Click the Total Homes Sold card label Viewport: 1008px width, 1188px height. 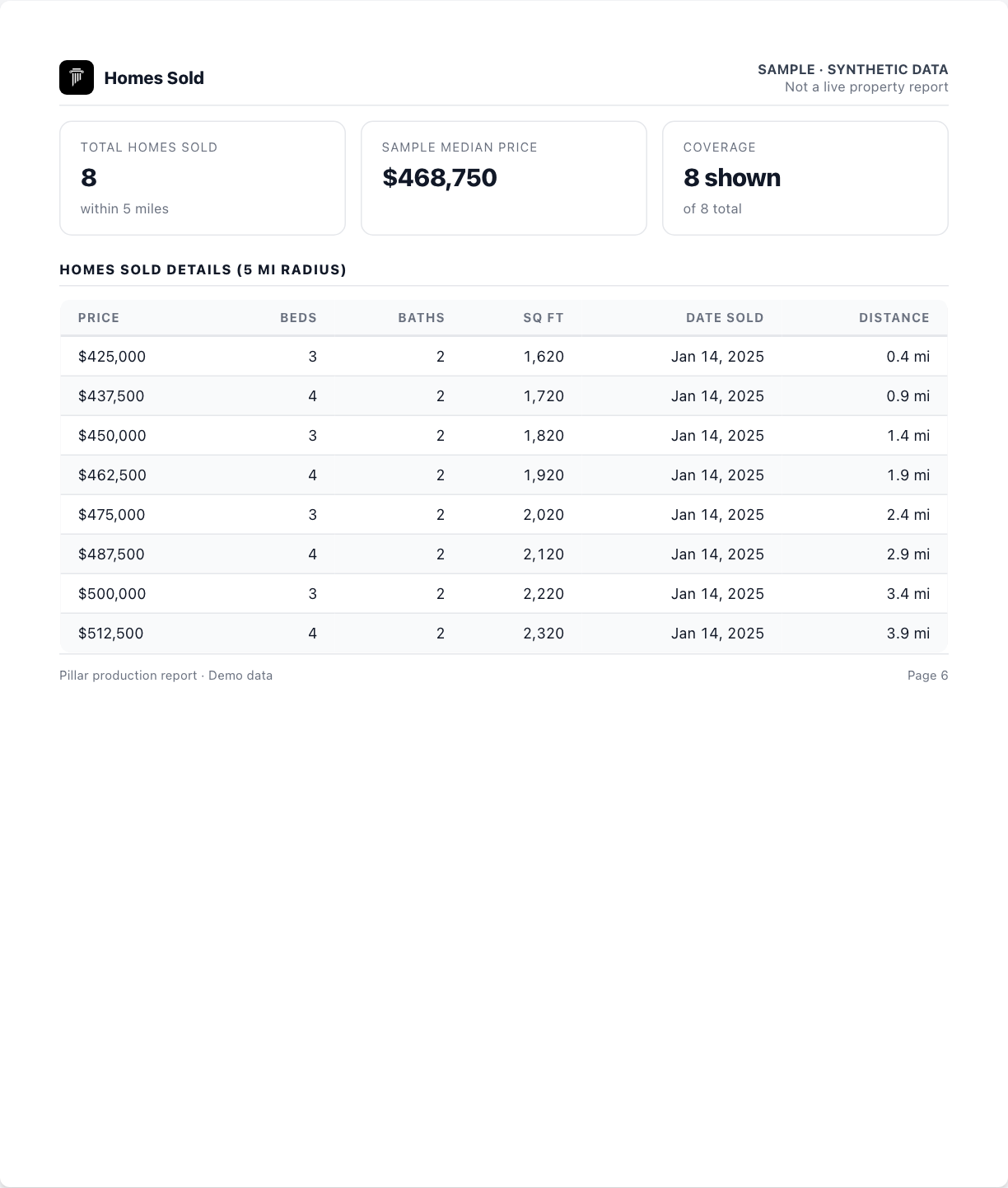(x=149, y=147)
